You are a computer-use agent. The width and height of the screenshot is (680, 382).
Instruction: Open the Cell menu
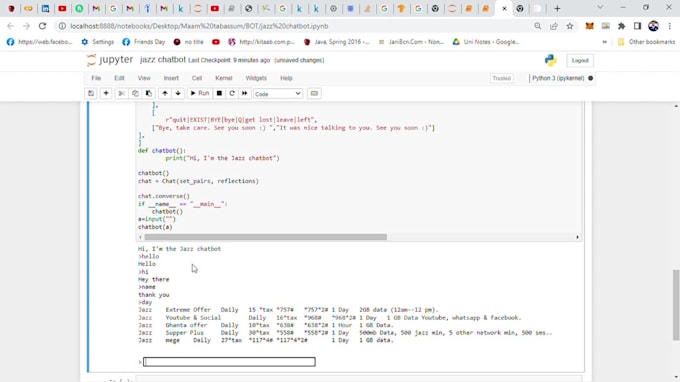(x=197, y=78)
